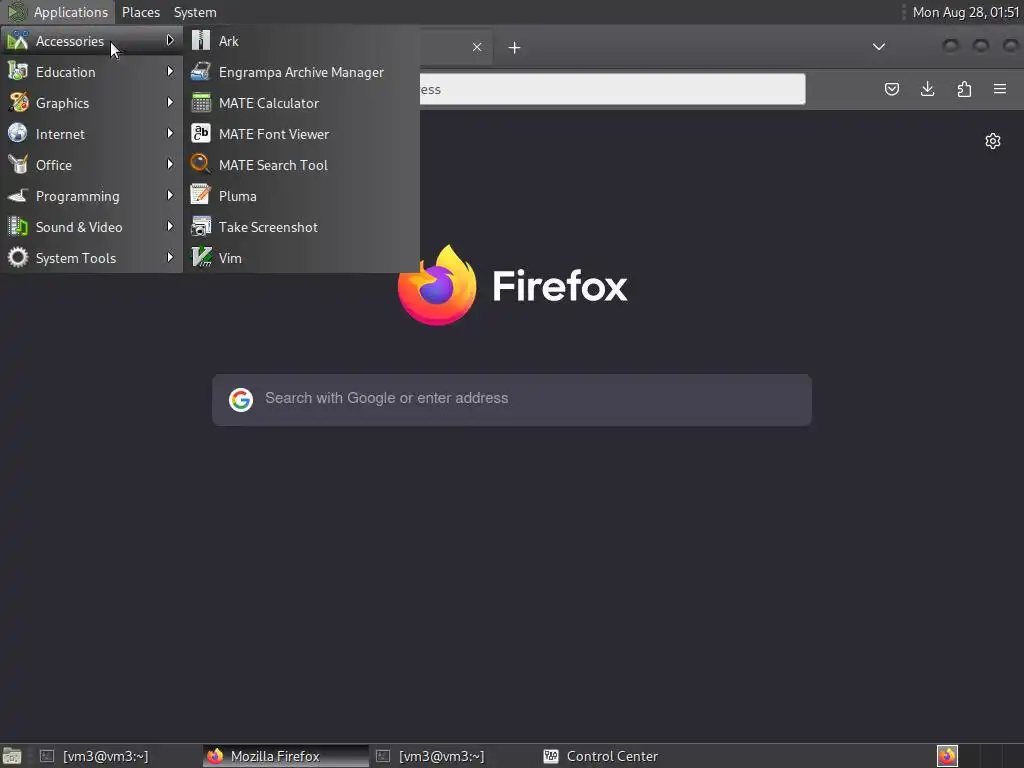1024x768 pixels.
Task: Click the Education category icon
Action: 18,71
